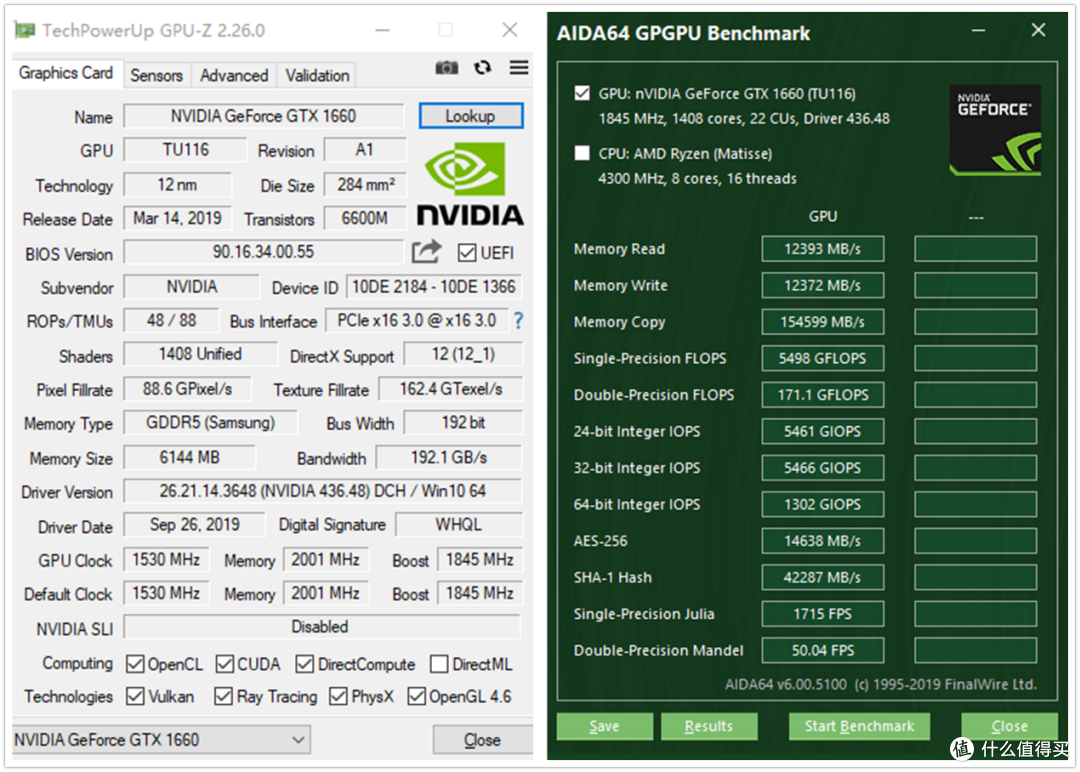The height and width of the screenshot is (772, 1080).
Task: Click the Single-Precision Julia 1715 FPS value
Action: click(822, 614)
